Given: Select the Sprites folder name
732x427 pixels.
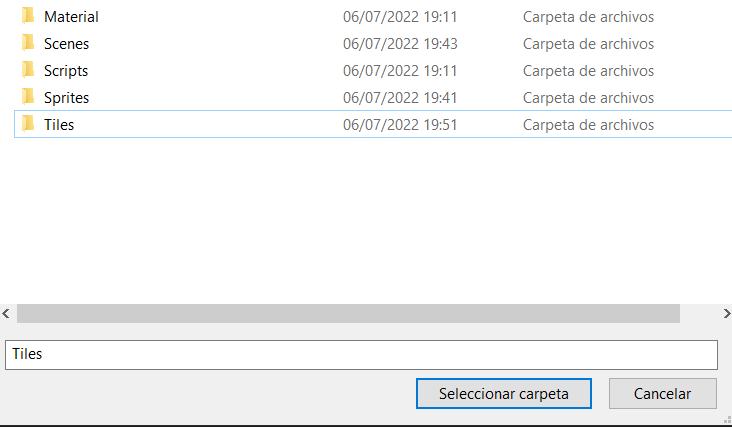Looking at the screenshot, I should [x=66, y=98].
